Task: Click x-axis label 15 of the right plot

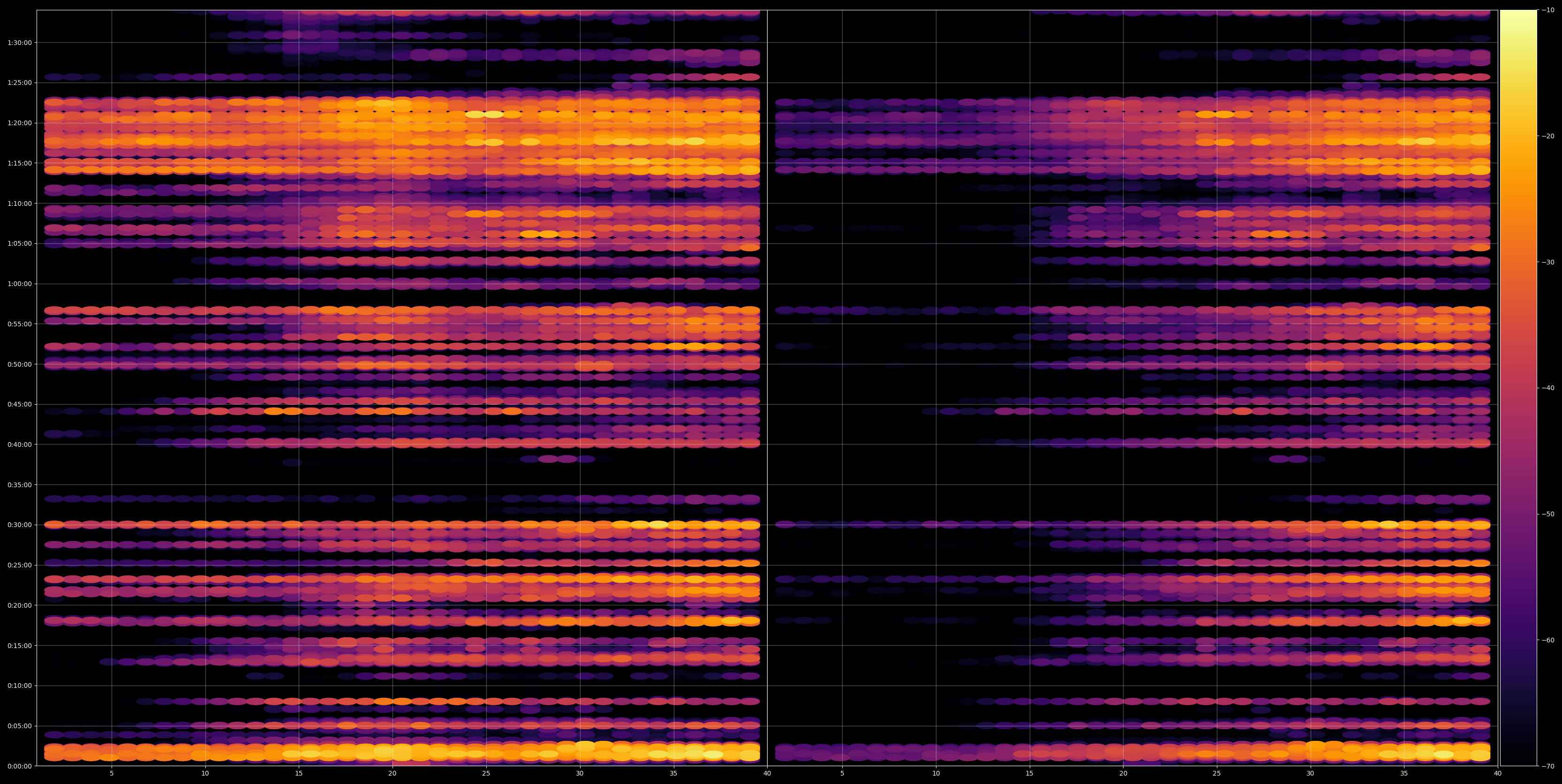Action: pyautogui.click(x=1030, y=774)
